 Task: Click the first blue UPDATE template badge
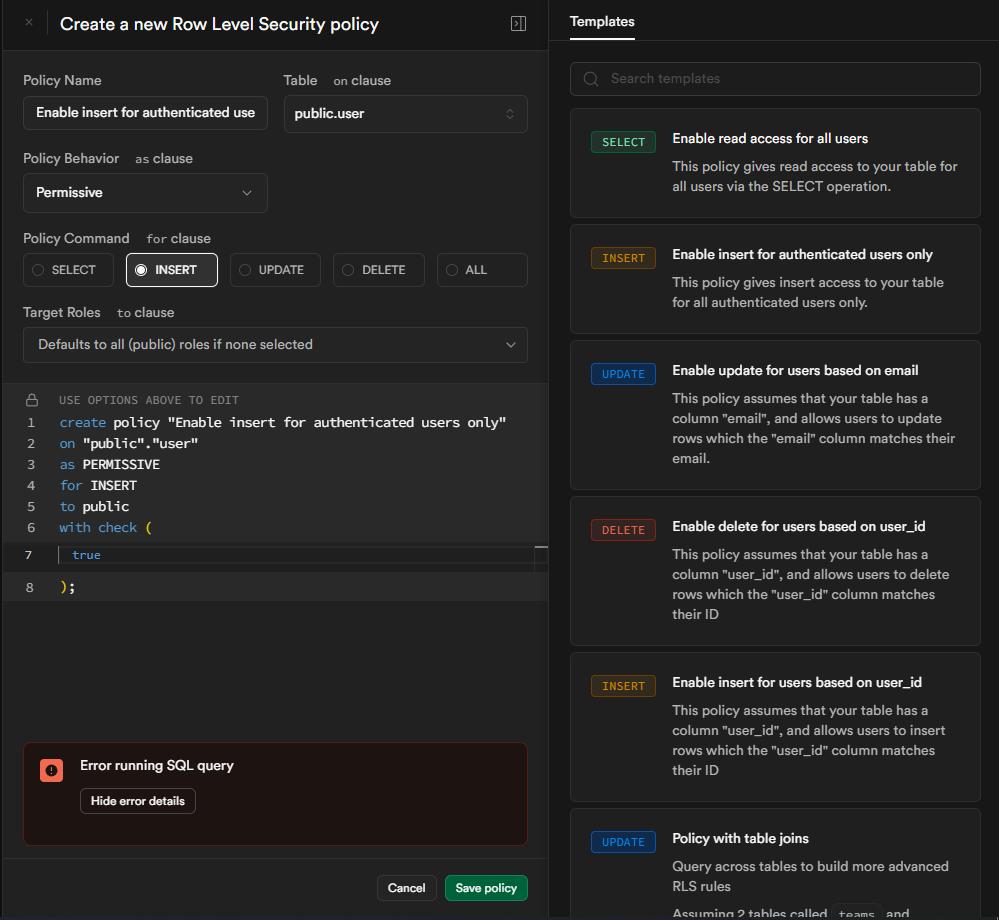pos(623,374)
